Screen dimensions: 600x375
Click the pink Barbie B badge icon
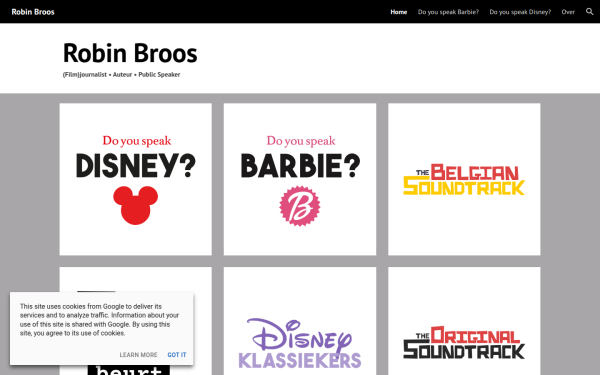300,206
